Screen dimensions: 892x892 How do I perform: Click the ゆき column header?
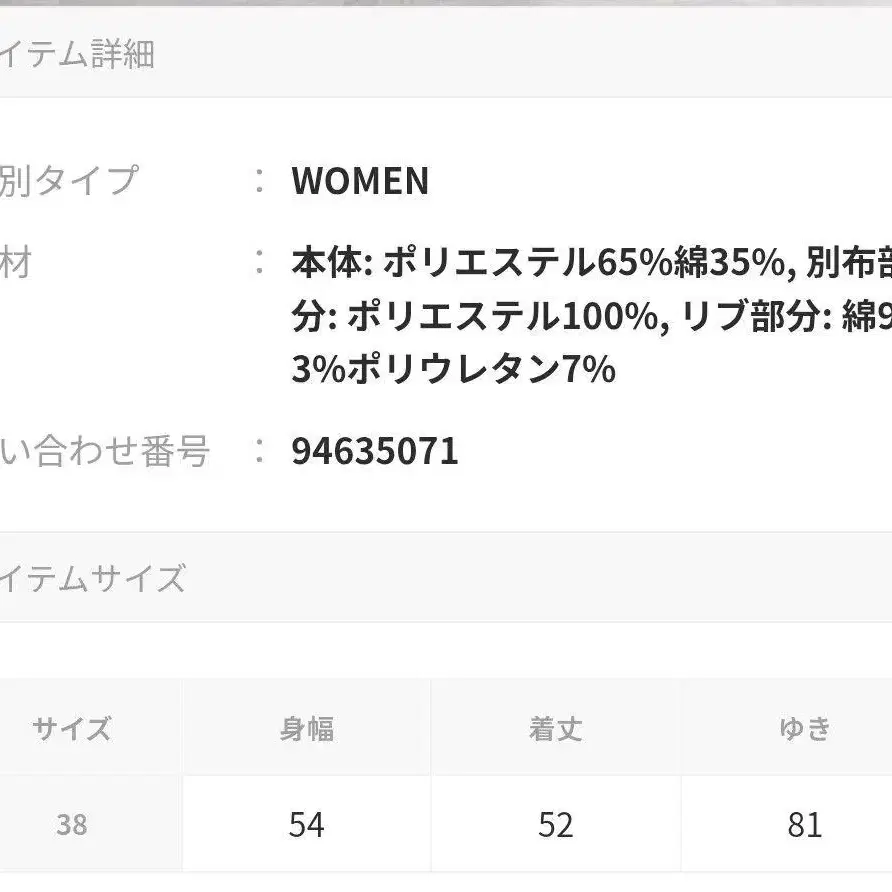[804, 728]
